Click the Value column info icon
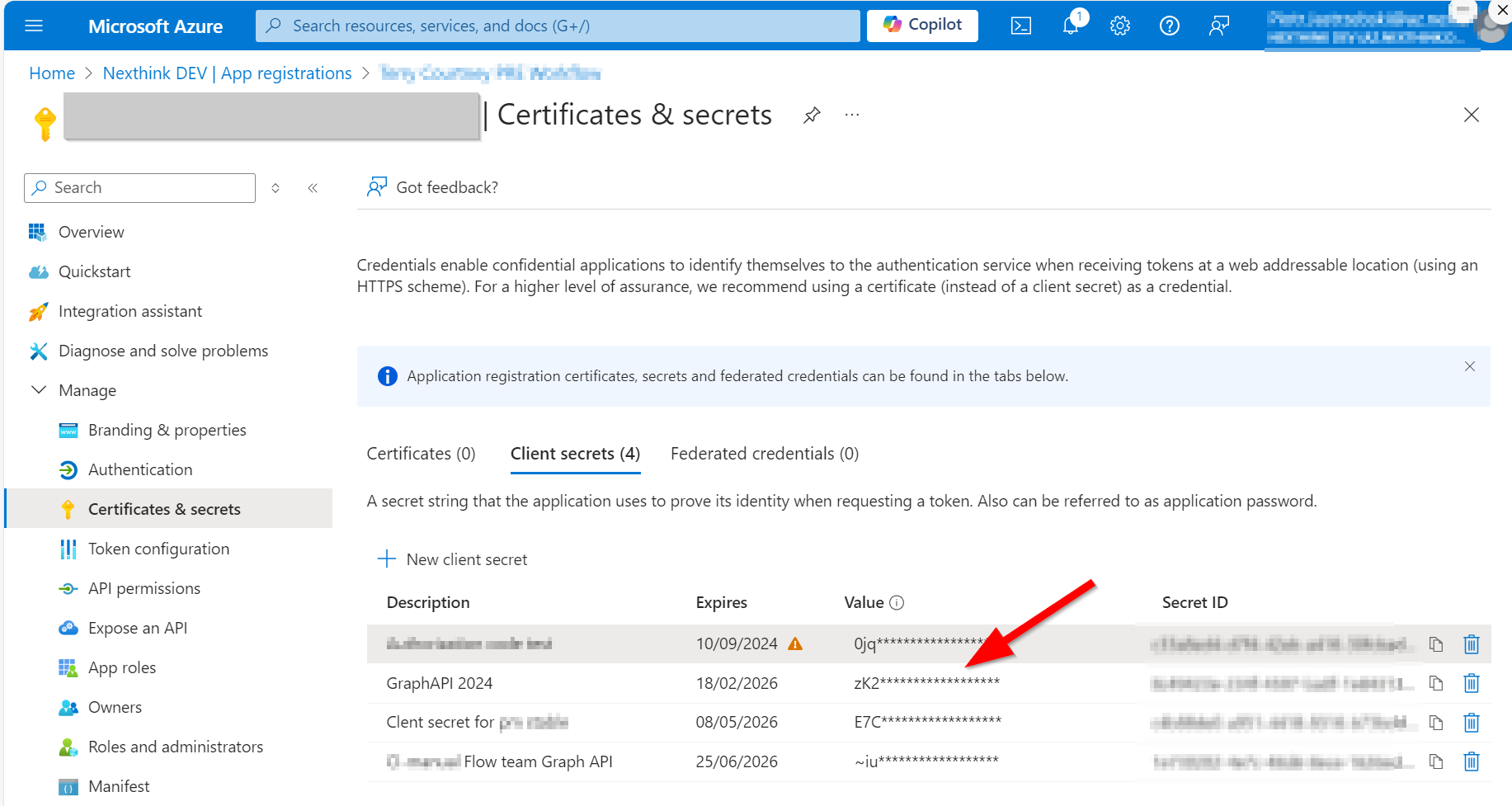 click(897, 603)
